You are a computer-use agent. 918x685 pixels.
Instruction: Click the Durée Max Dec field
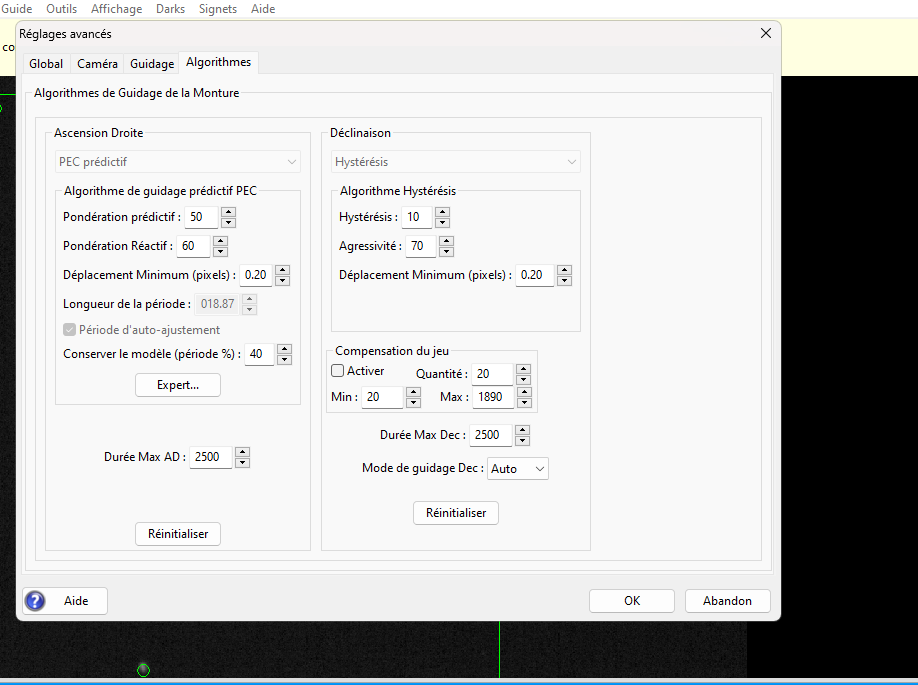tap(491, 435)
